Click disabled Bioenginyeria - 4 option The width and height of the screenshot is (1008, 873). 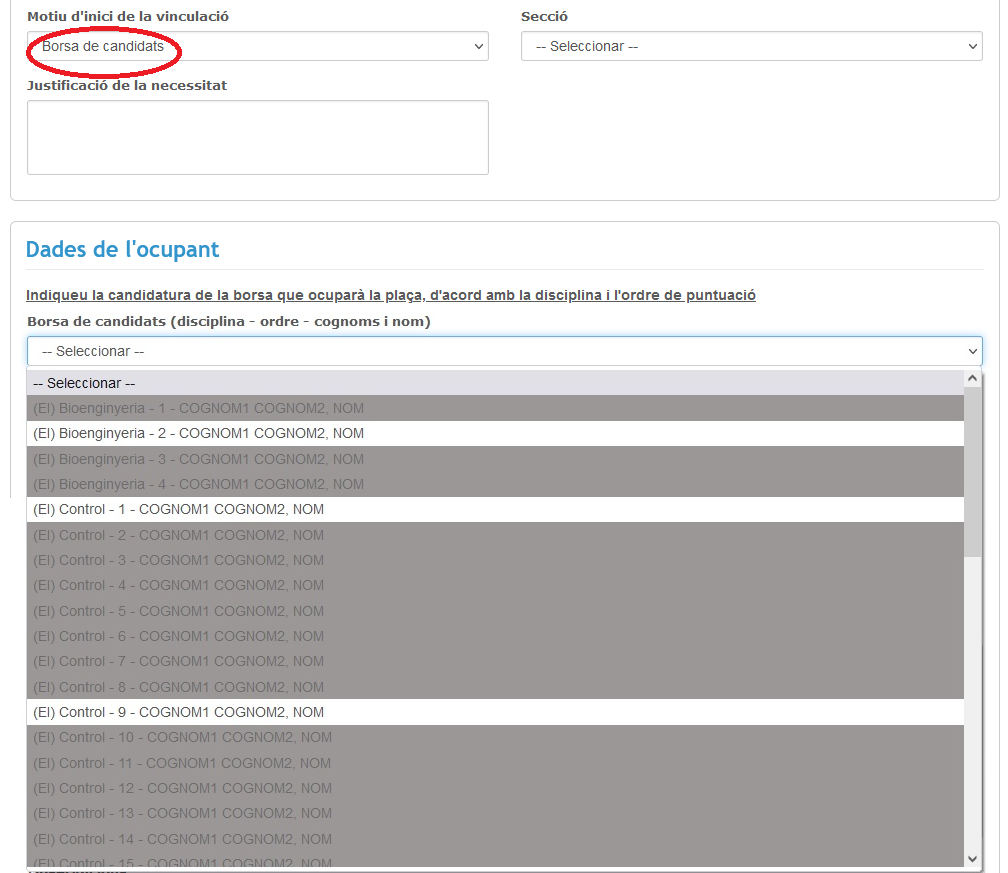pyautogui.click(x=494, y=484)
